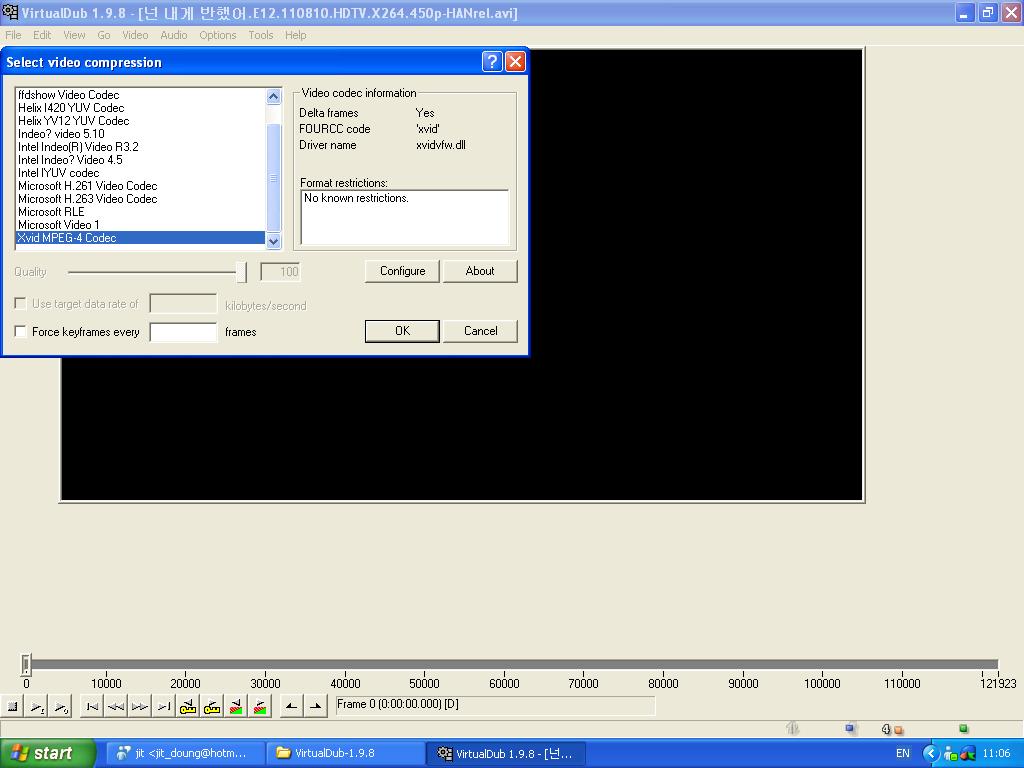Viewport: 1024px width, 768px height.
Task: Play output video preview
Action: pyautogui.click(x=61, y=707)
